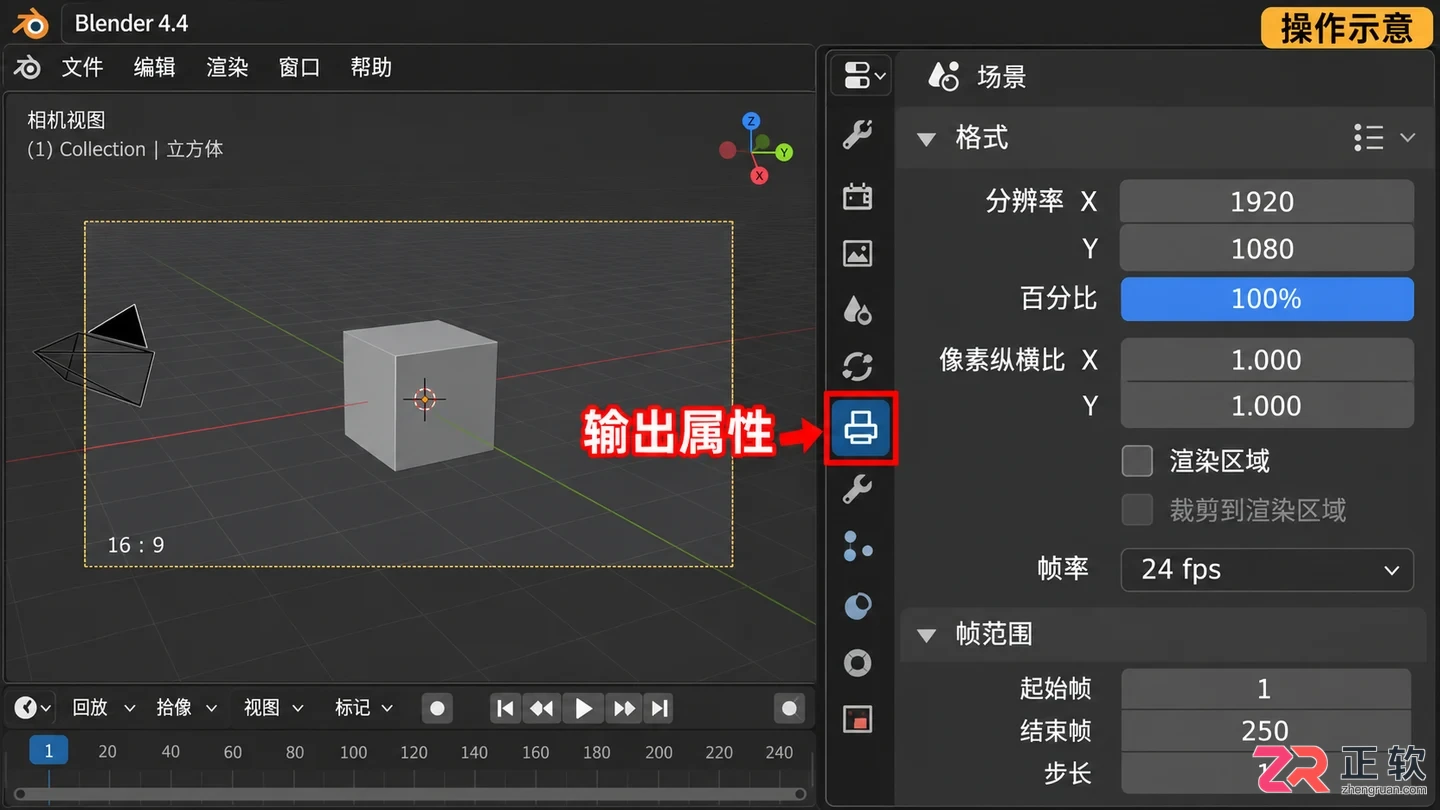1440x810 pixels.
Task: Toggle the round dot button at timeline right
Action: pyautogui.click(x=789, y=709)
